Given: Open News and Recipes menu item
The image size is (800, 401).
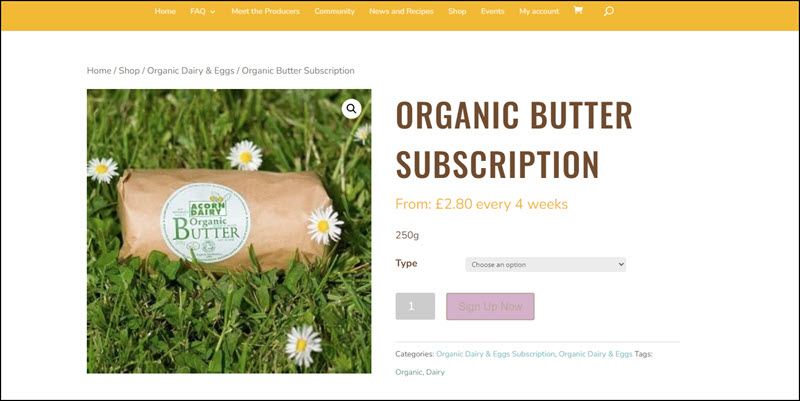Looking at the screenshot, I should (401, 11).
